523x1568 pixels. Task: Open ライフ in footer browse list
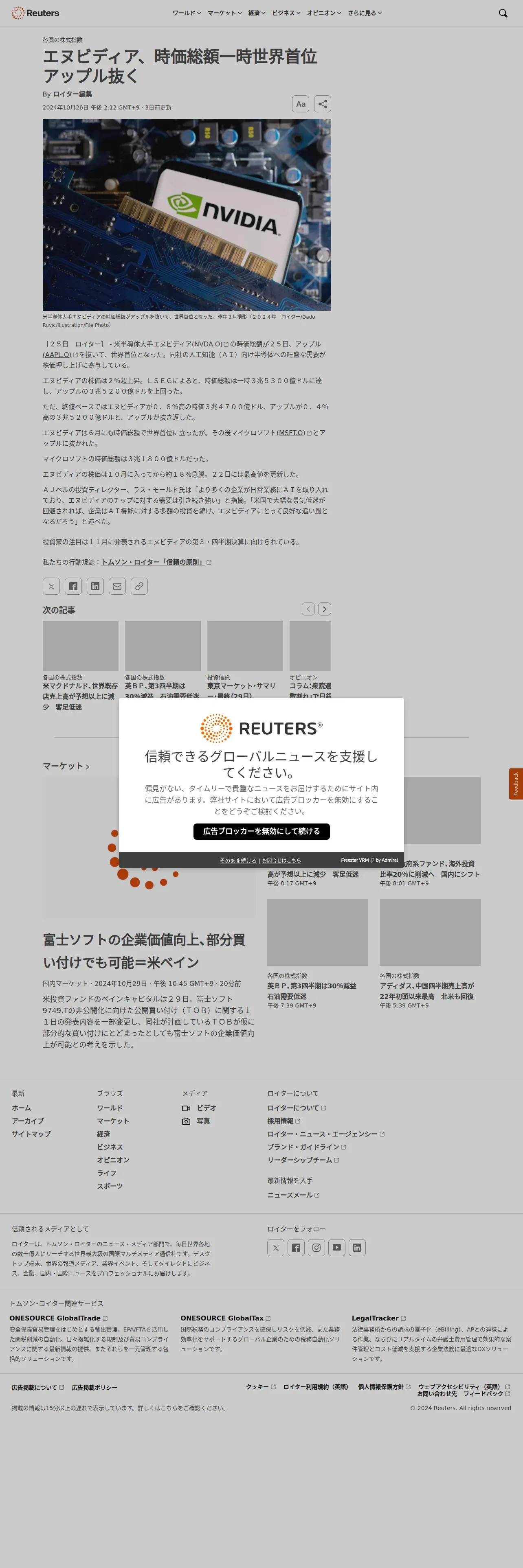pyautogui.click(x=107, y=1173)
